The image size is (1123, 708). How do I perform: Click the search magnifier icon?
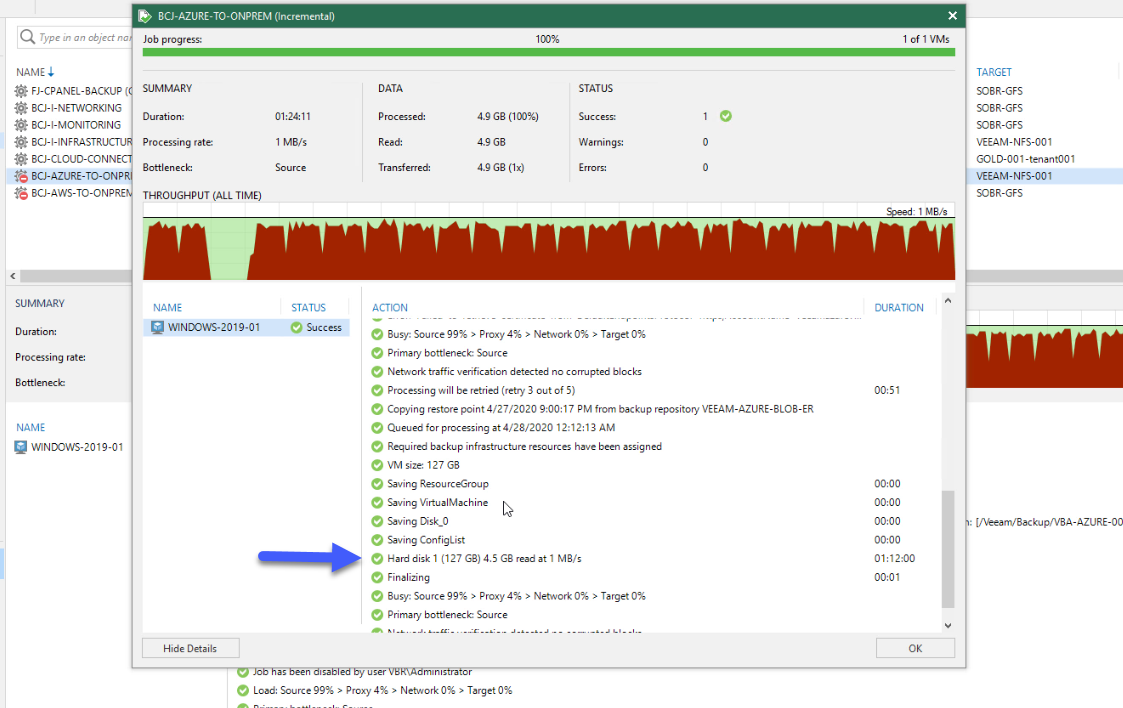27,37
